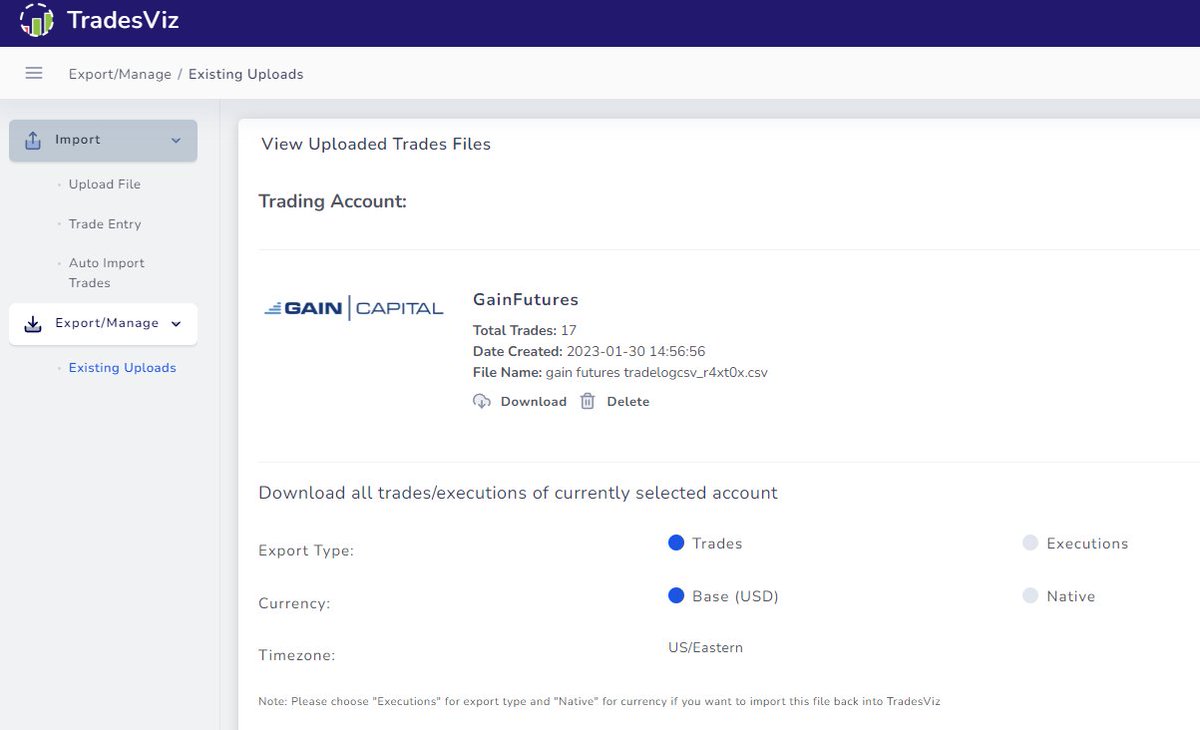Toggle the hamburger sidebar menu
Image resolution: width=1200 pixels, height=730 pixels.
34,73
